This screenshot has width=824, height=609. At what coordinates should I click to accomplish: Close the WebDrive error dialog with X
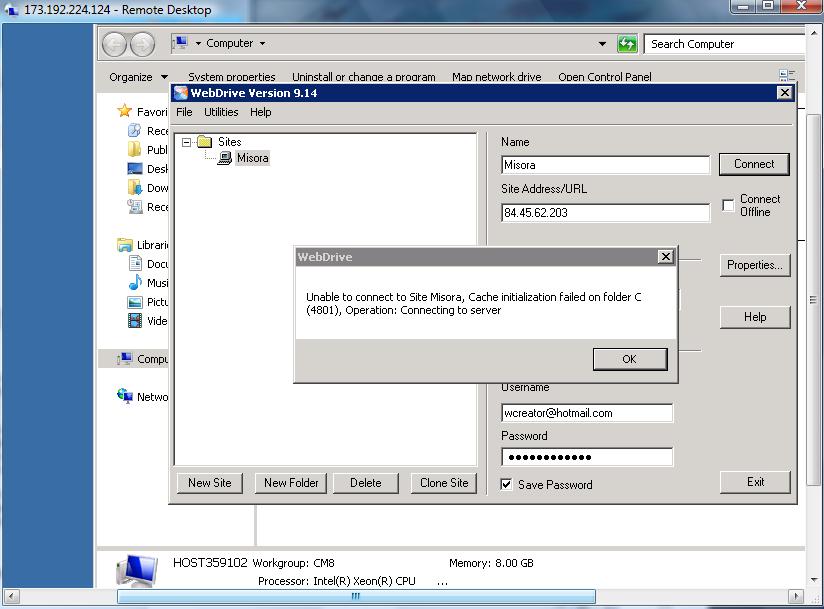(665, 256)
